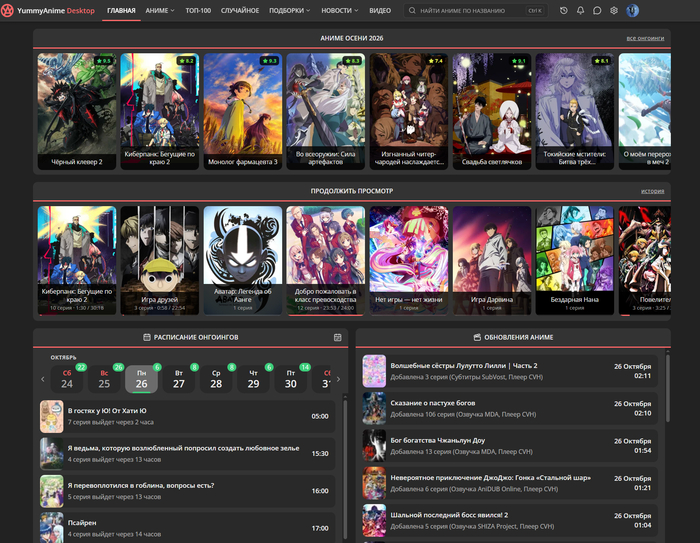Open Во всеоружии: Сила артефактов poster

[x=325, y=111]
